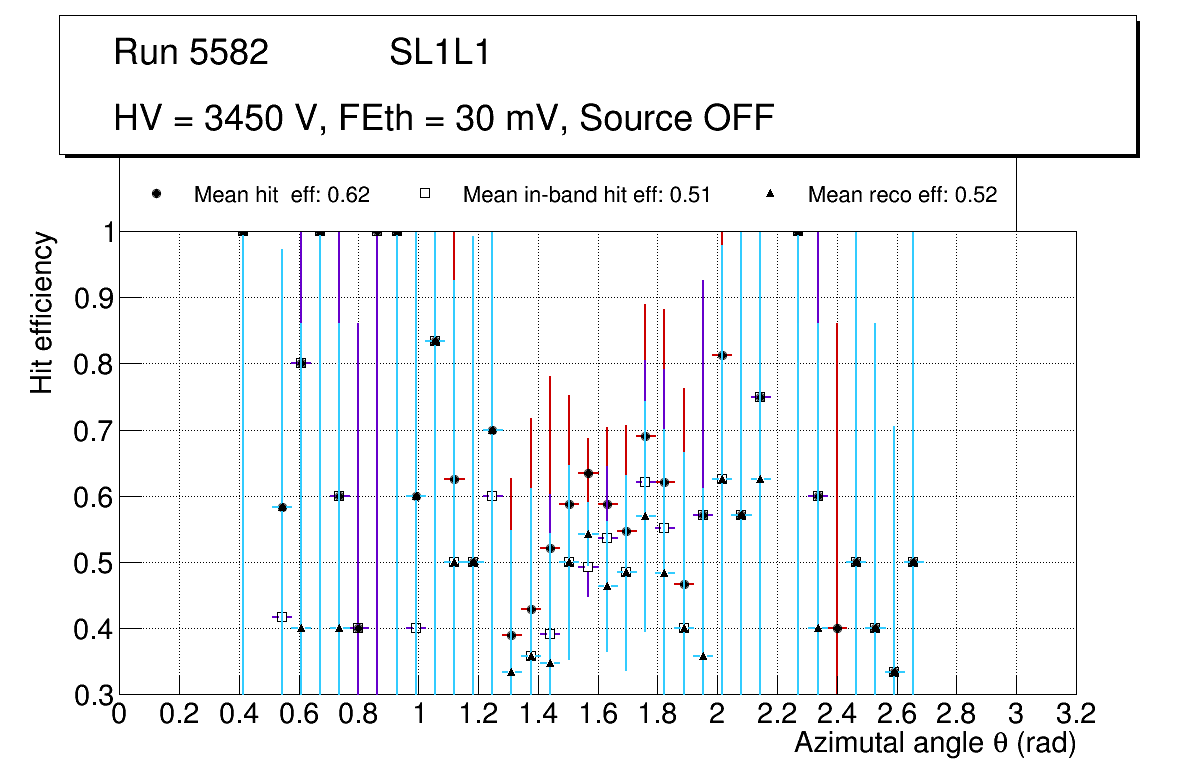Select the 'Mean hit eff: 0.62' legend entry
Viewport: 1196px width, 772px height.
282,195
